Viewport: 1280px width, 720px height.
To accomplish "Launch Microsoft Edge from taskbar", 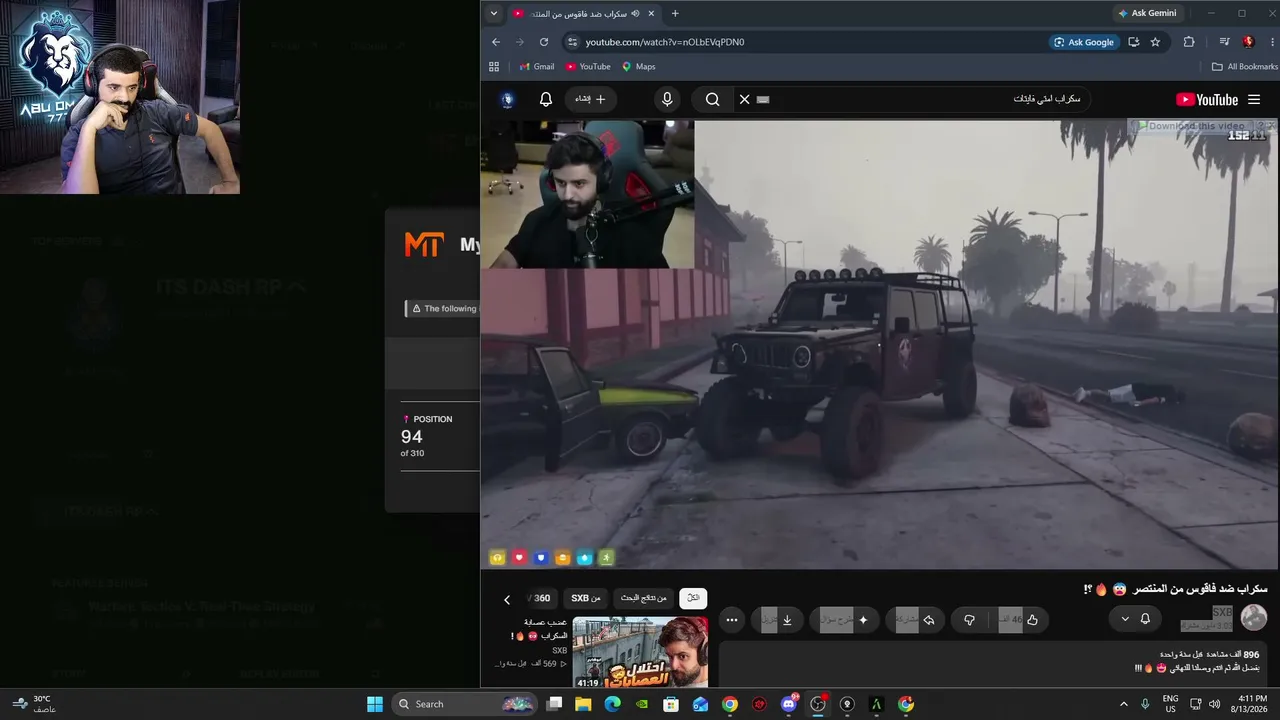I will pyautogui.click(x=612, y=704).
